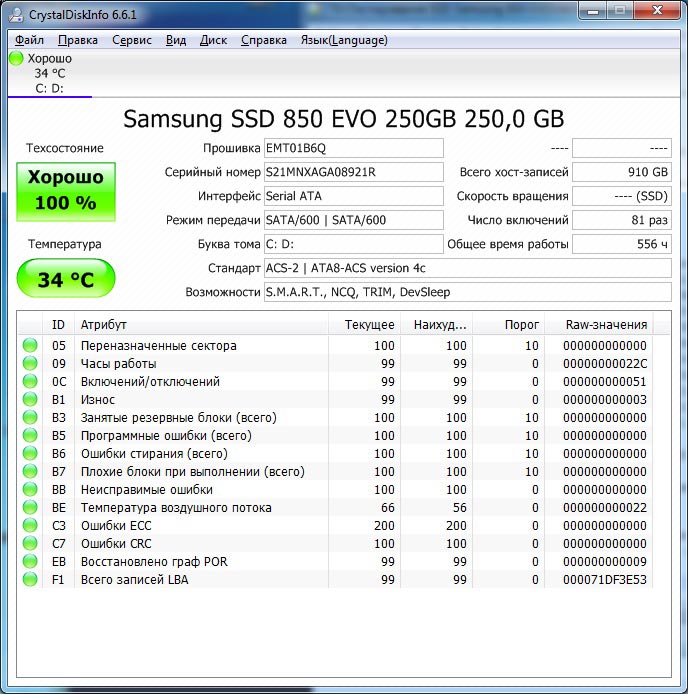This screenshot has height=694, width=688.
Task: Click the Raw-значения column header
Action: pos(605,325)
